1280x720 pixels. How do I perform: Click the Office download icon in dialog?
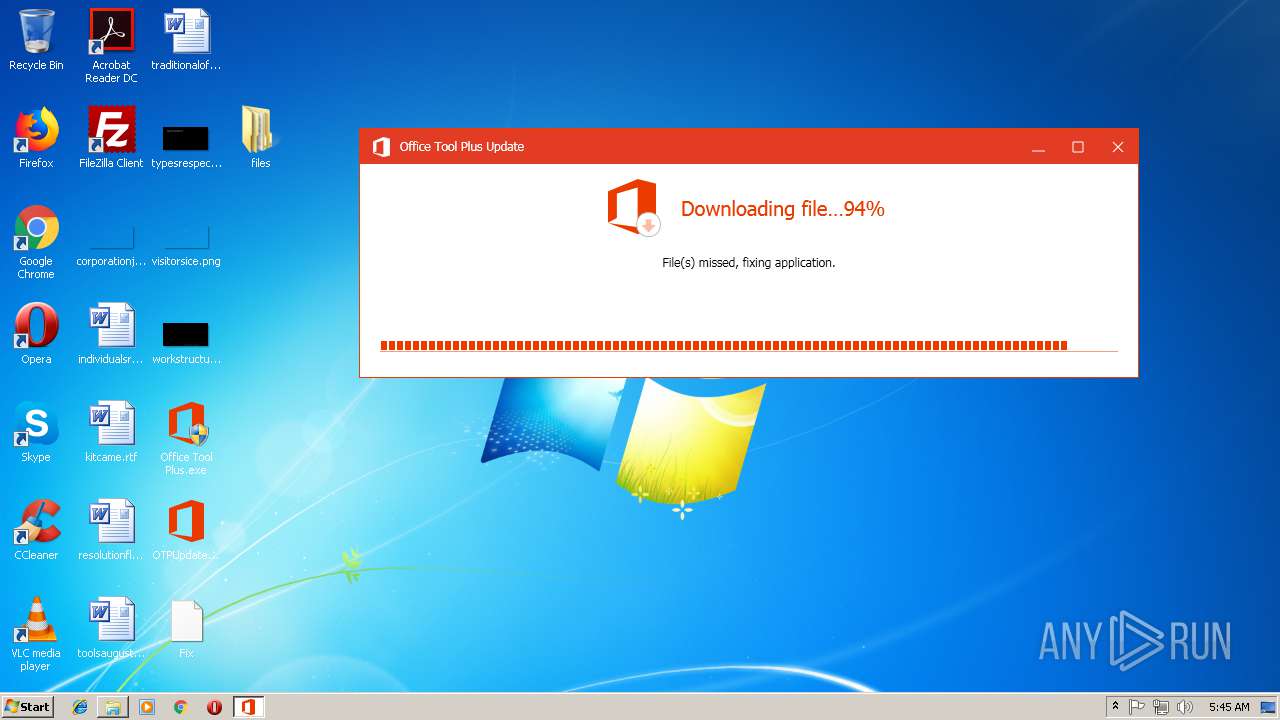(632, 208)
